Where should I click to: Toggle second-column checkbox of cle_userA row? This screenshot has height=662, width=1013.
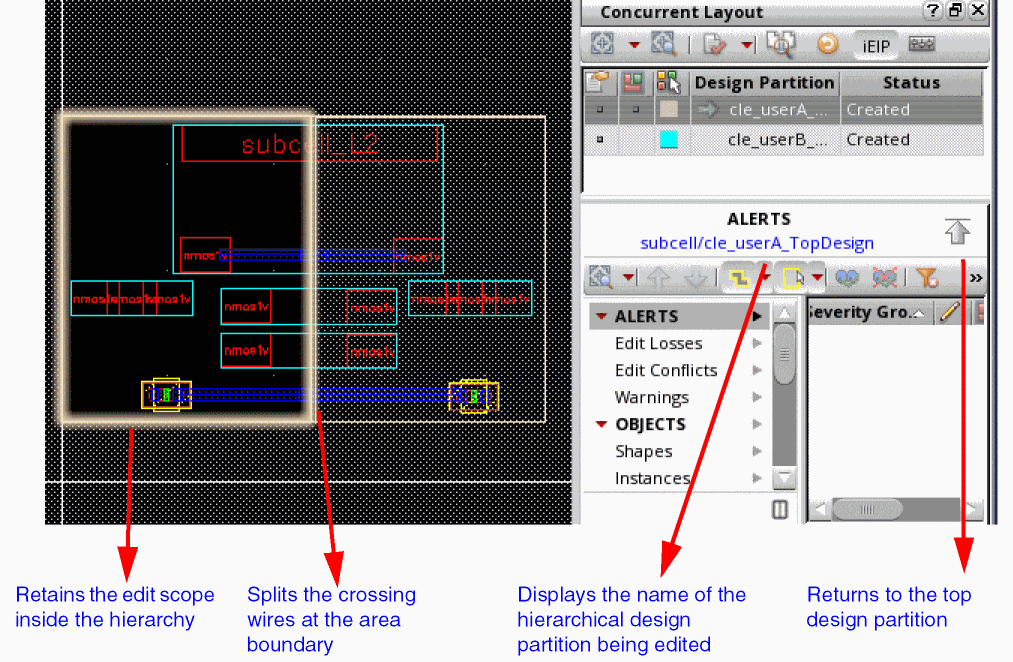click(x=636, y=110)
